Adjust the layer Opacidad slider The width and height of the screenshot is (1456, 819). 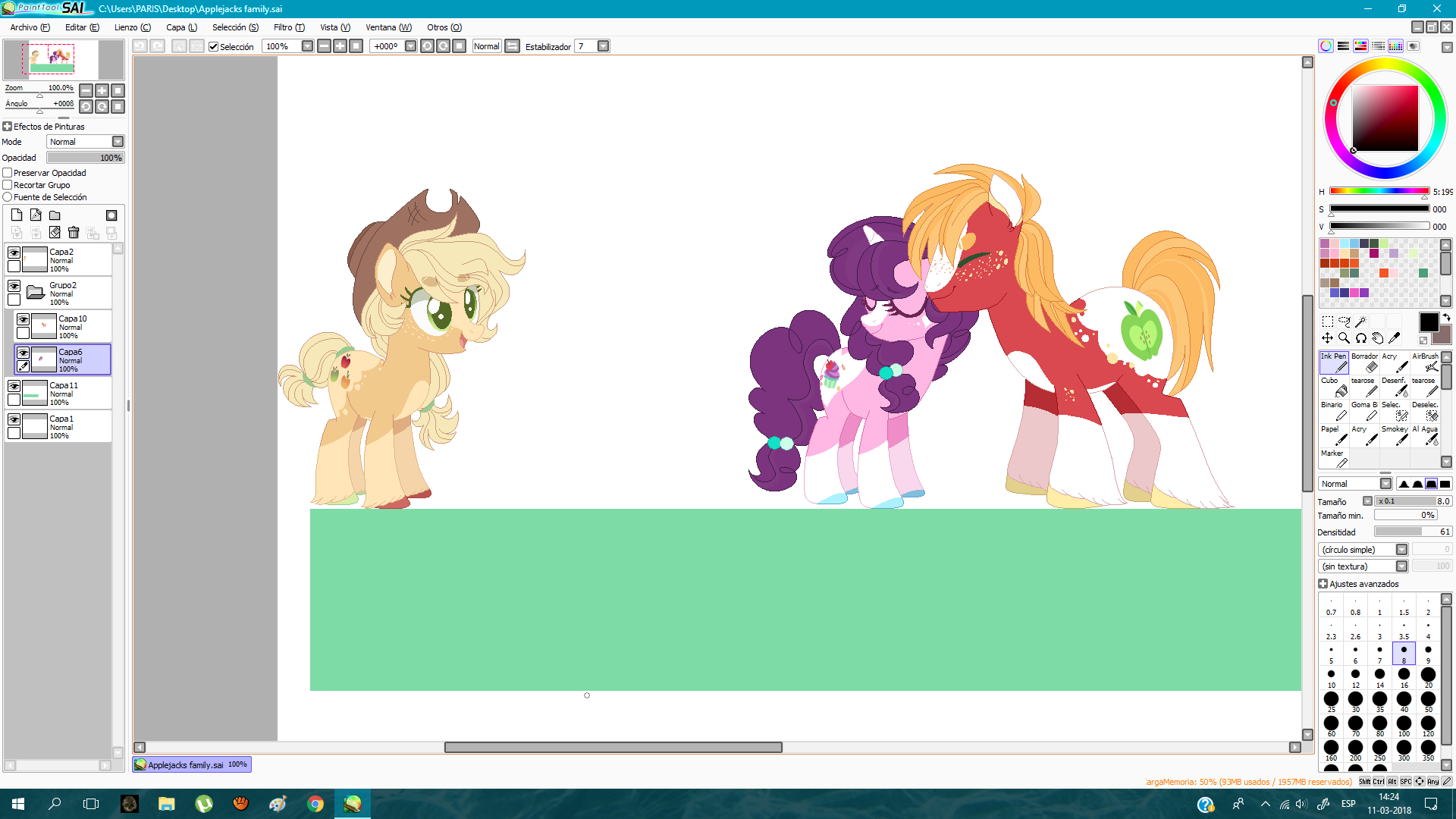click(x=85, y=158)
